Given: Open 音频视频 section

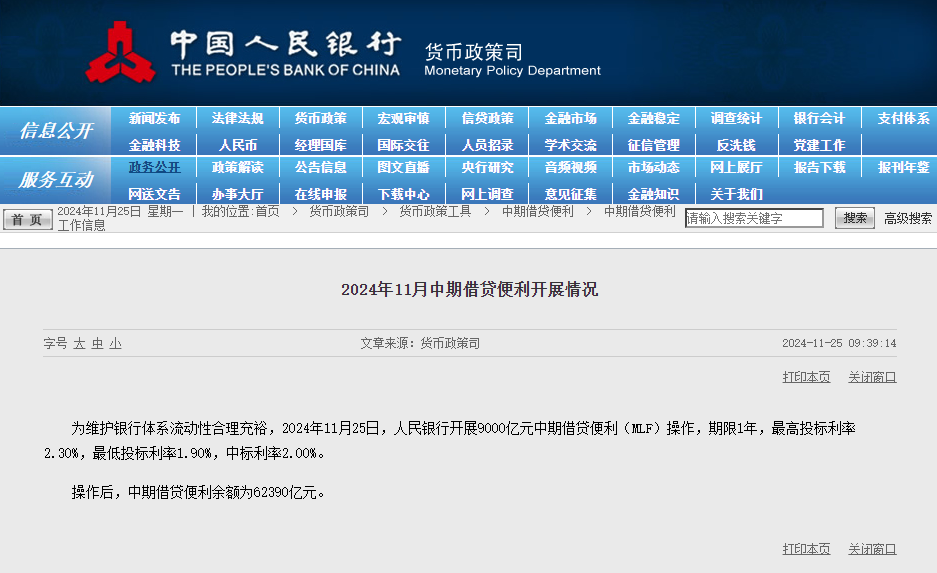Looking at the screenshot, I should (x=571, y=167).
